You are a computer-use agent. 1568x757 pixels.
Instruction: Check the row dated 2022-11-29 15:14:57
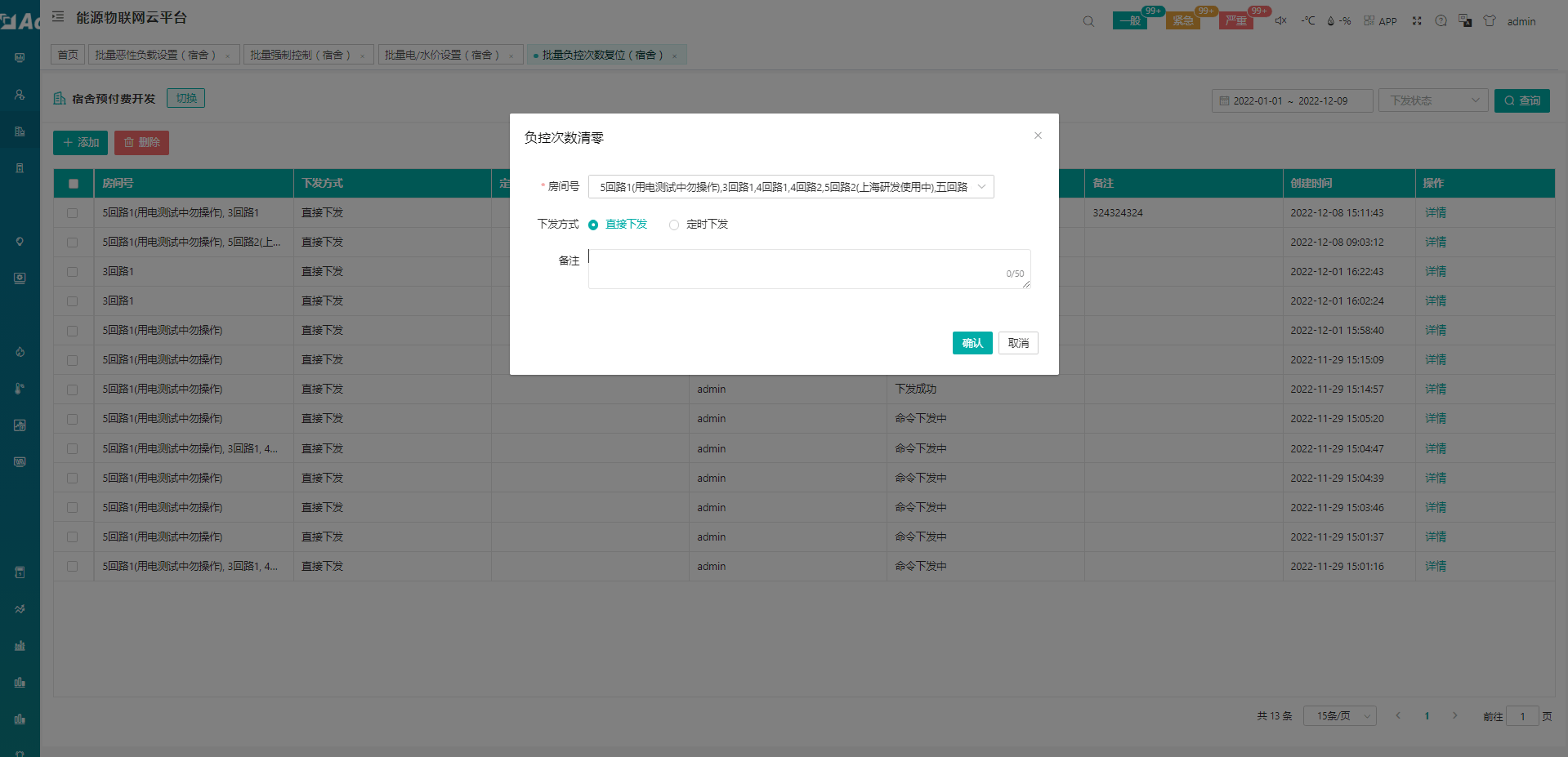73,390
